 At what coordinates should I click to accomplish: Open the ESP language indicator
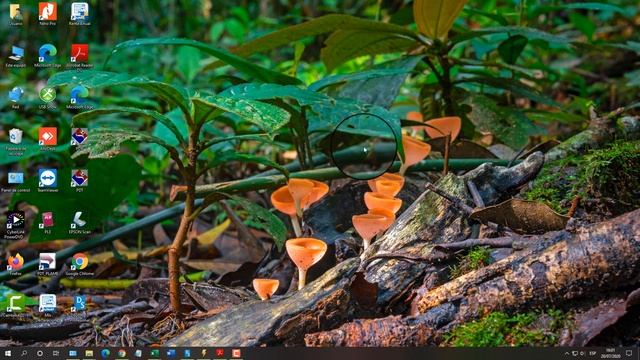click(593, 353)
